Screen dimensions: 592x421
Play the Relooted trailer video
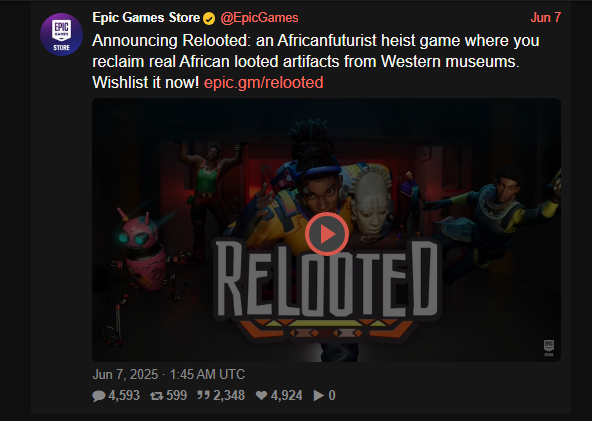coord(327,234)
